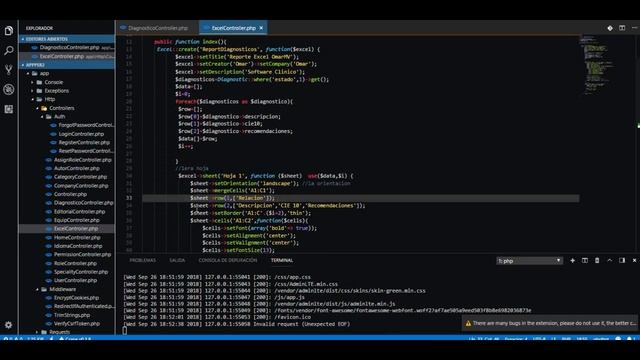Collapse the EDITORES ABIERTOS section
The height and width of the screenshot is (360, 640).
(67, 39)
